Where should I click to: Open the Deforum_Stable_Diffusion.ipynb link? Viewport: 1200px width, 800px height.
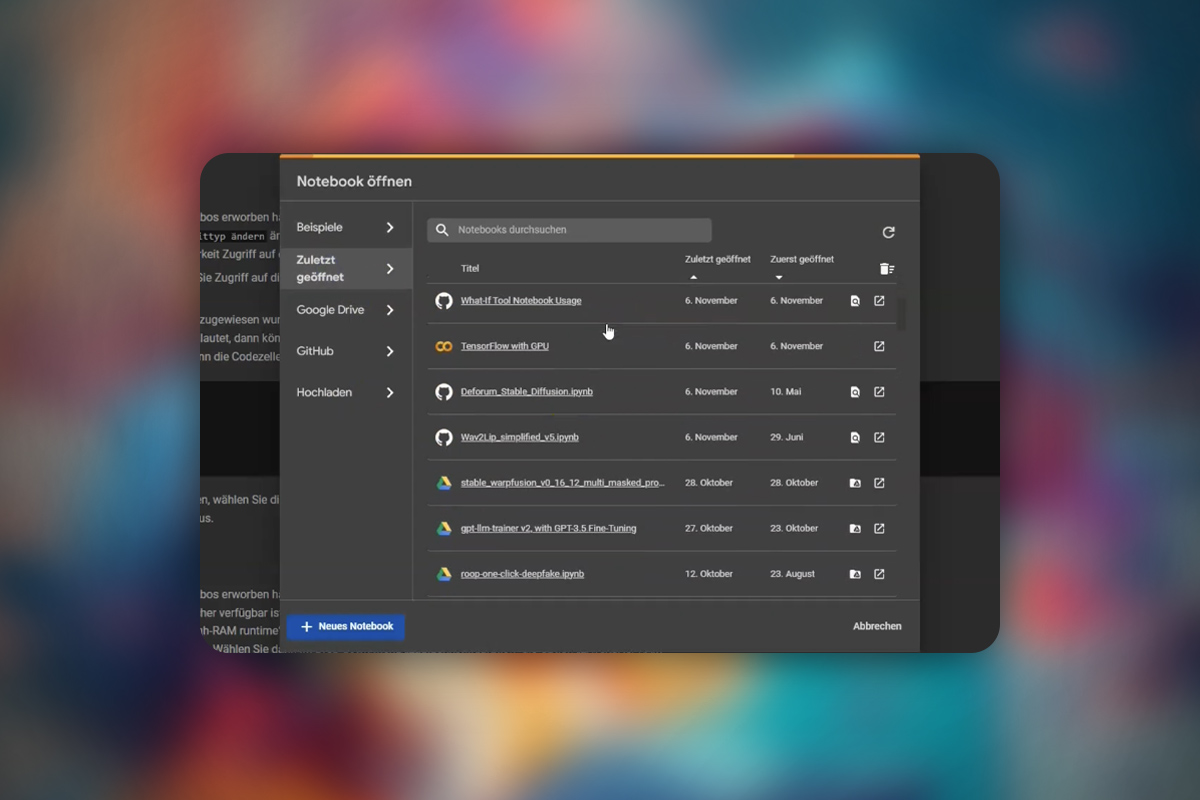[x=527, y=392]
